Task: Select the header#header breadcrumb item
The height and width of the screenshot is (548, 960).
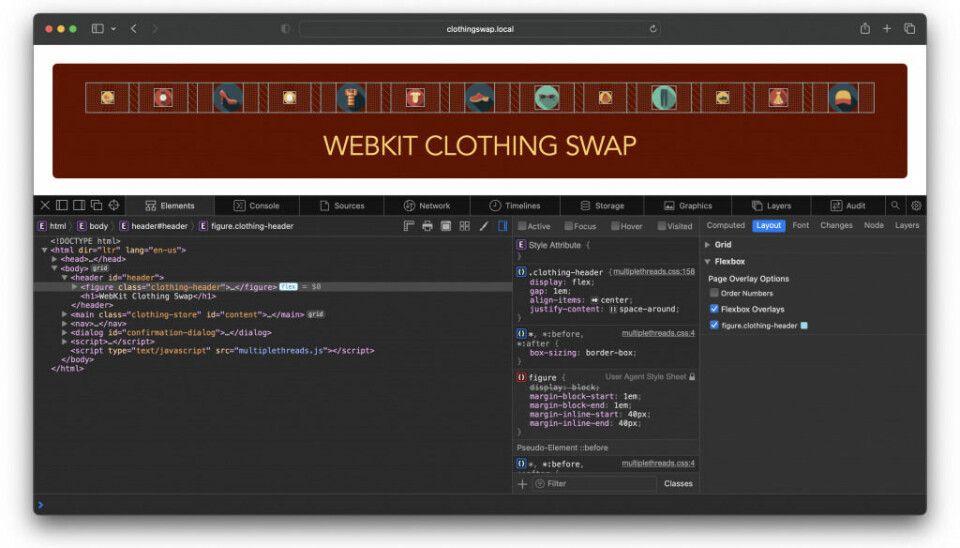Action: point(154,226)
